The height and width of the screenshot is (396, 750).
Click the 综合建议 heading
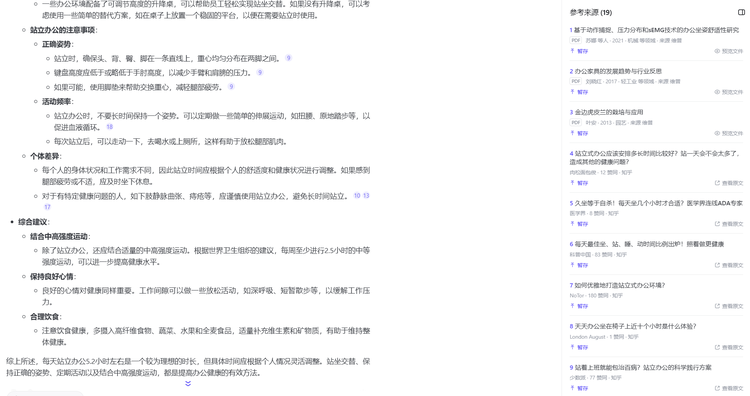point(33,221)
